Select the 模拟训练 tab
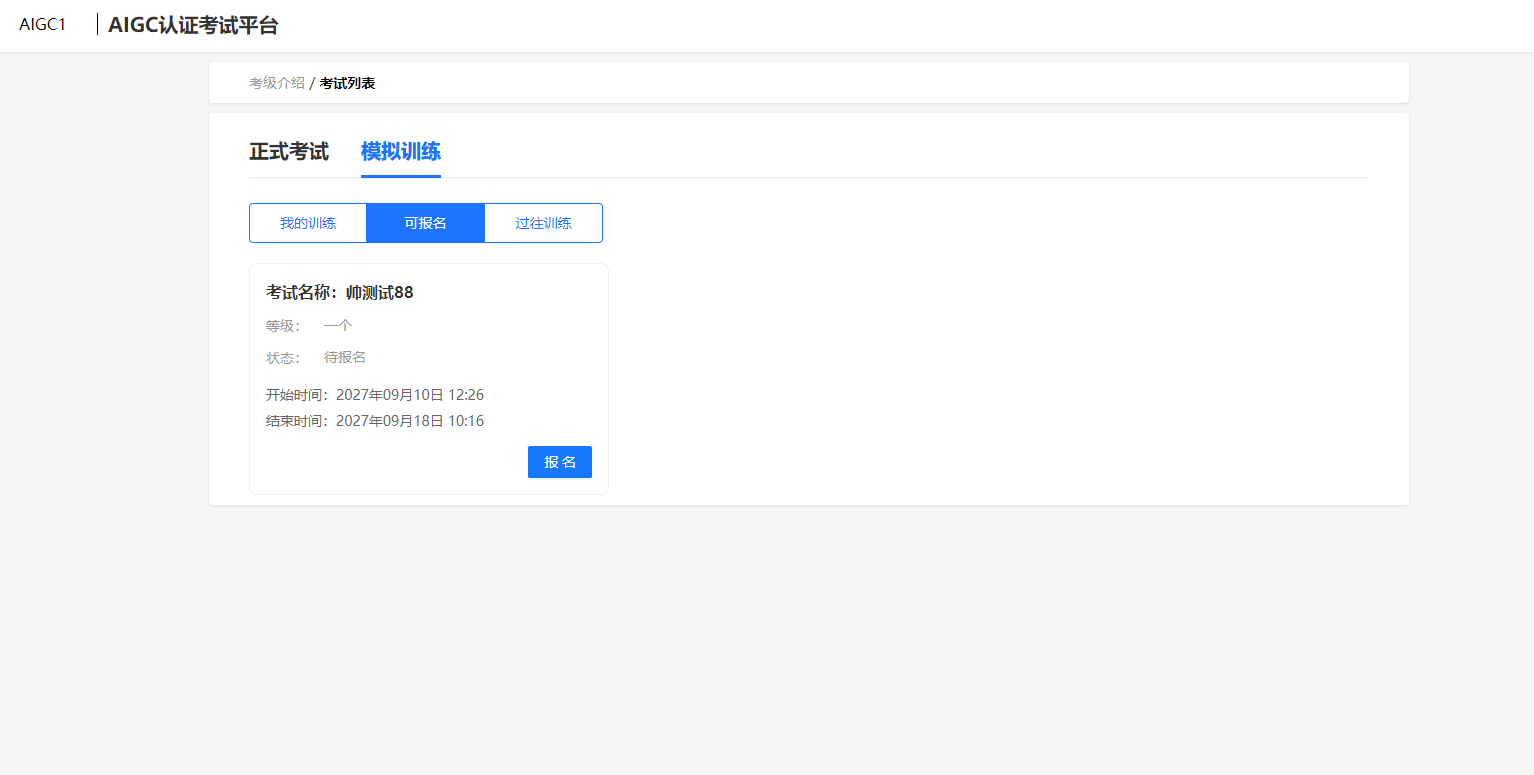The image size is (1534, 775). (x=401, y=152)
